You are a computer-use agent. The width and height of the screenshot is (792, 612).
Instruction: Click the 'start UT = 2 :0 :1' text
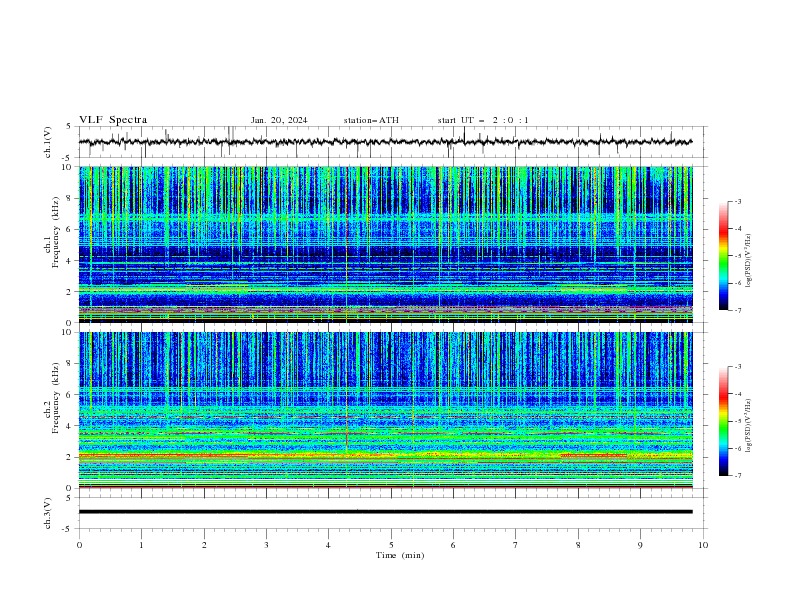point(483,120)
